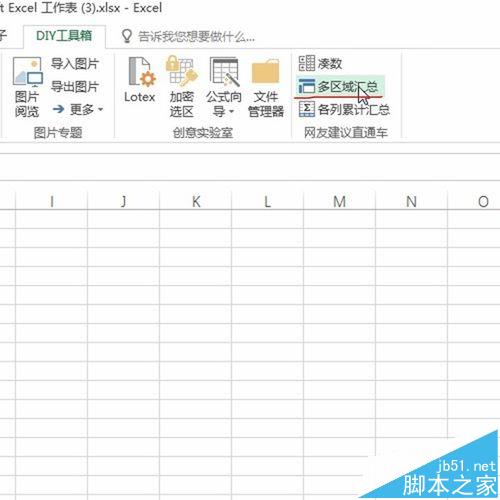Select column J header
The image size is (500, 500).
123,201
